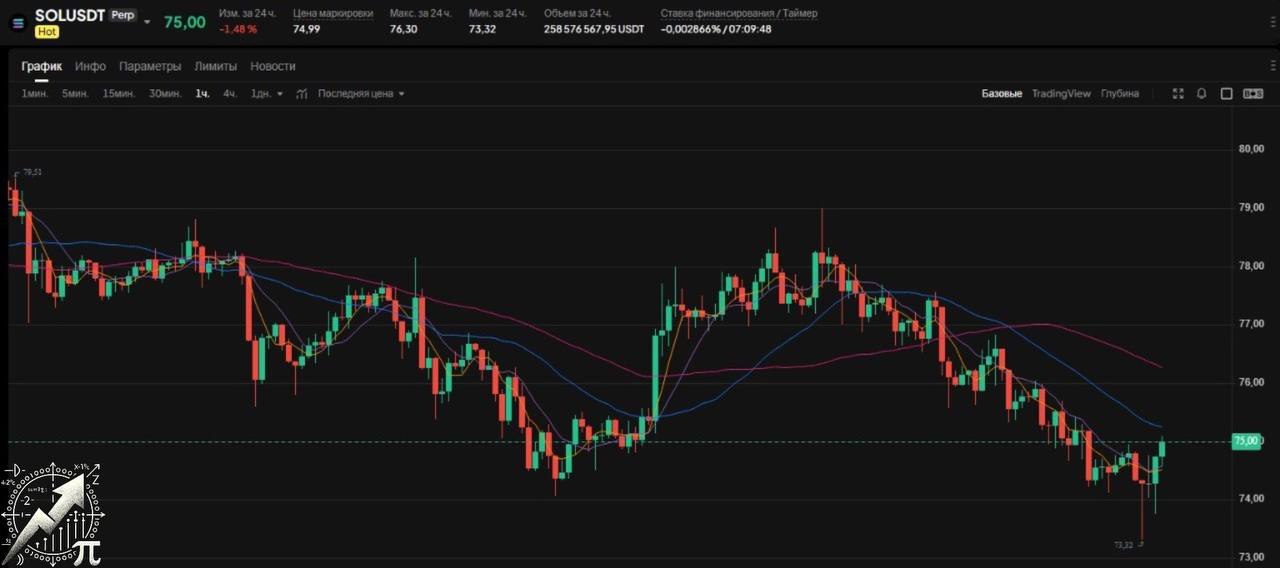Open the indicators icon next to 1дн.
This screenshot has width=1280, height=568.
coord(301,94)
